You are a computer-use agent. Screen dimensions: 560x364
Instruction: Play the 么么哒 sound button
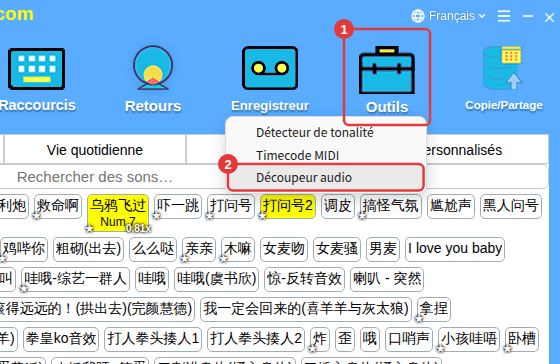point(153,249)
